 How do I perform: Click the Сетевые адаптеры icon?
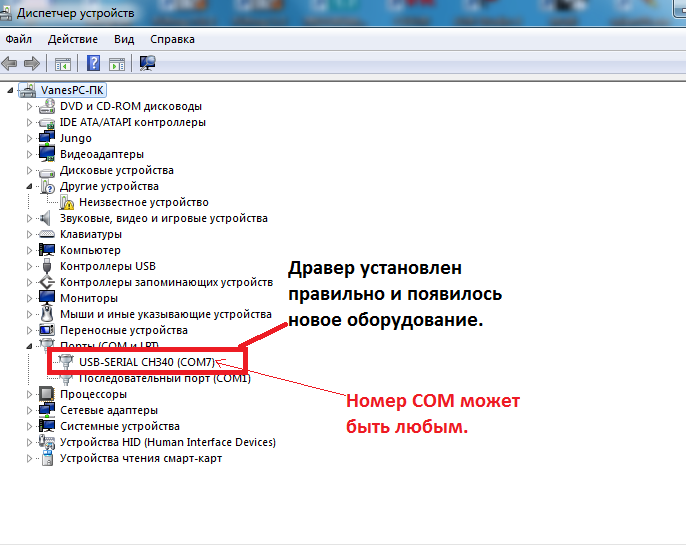[x=47, y=410]
